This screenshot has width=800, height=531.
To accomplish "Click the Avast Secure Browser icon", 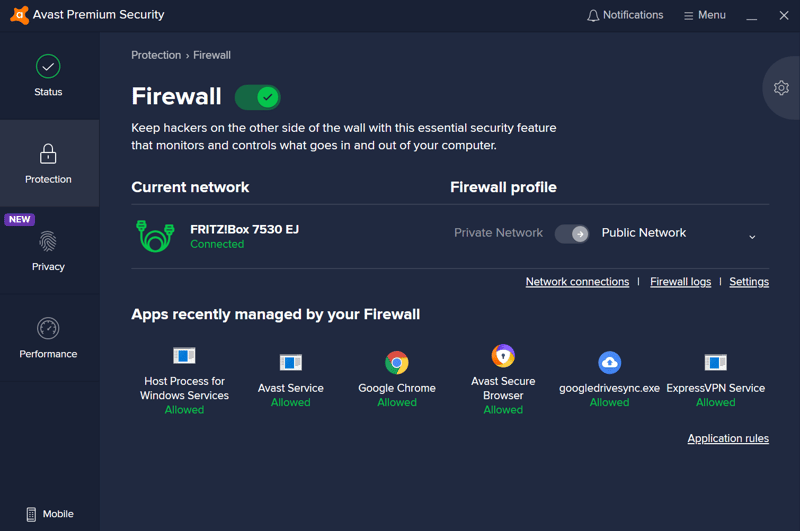I will [x=503, y=355].
